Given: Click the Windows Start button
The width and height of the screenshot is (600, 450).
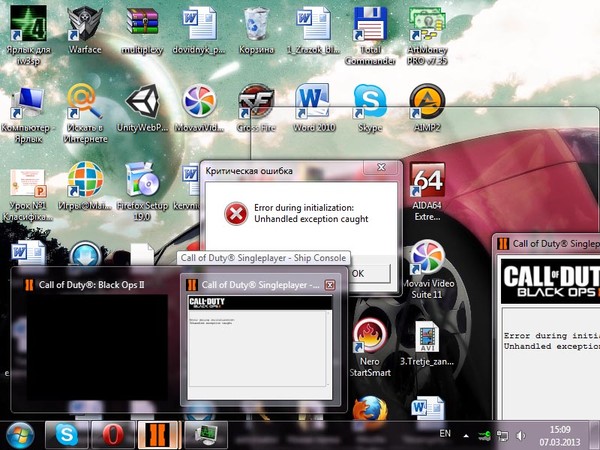Looking at the screenshot, I should coord(20,434).
